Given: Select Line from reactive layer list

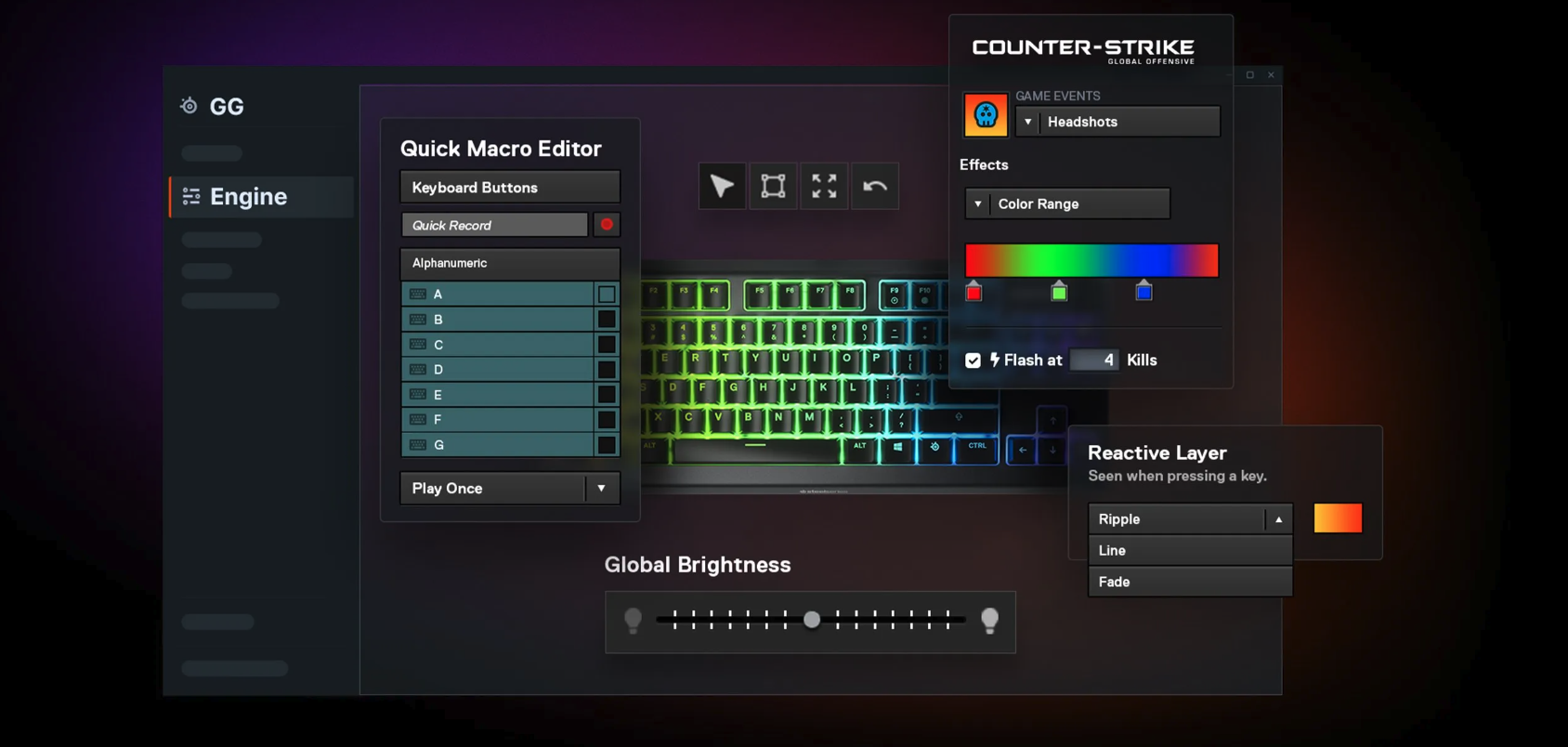Looking at the screenshot, I should coord(1190,550).
